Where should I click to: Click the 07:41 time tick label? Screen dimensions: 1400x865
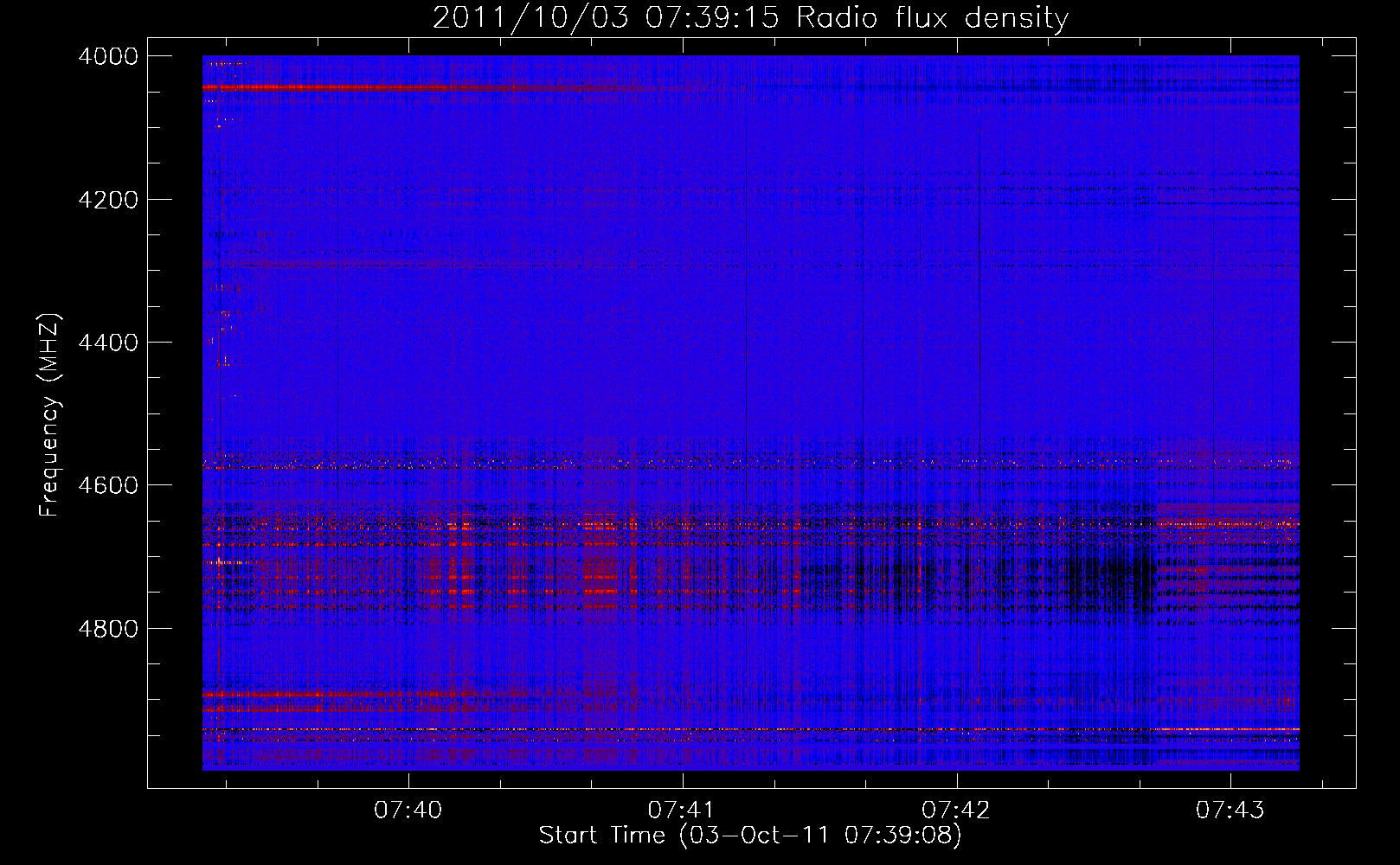(682, 811)
